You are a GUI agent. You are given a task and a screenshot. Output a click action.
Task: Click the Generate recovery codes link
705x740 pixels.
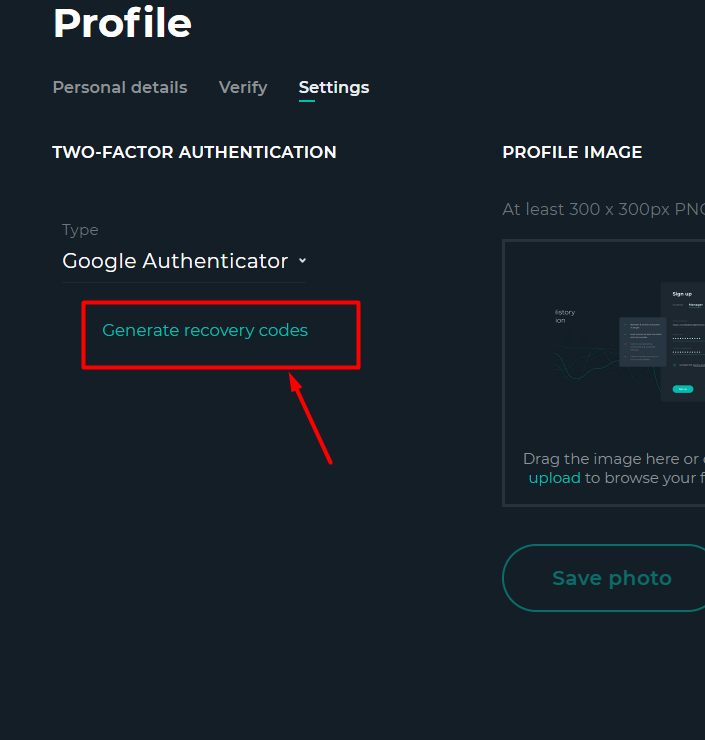click(205, 330)
